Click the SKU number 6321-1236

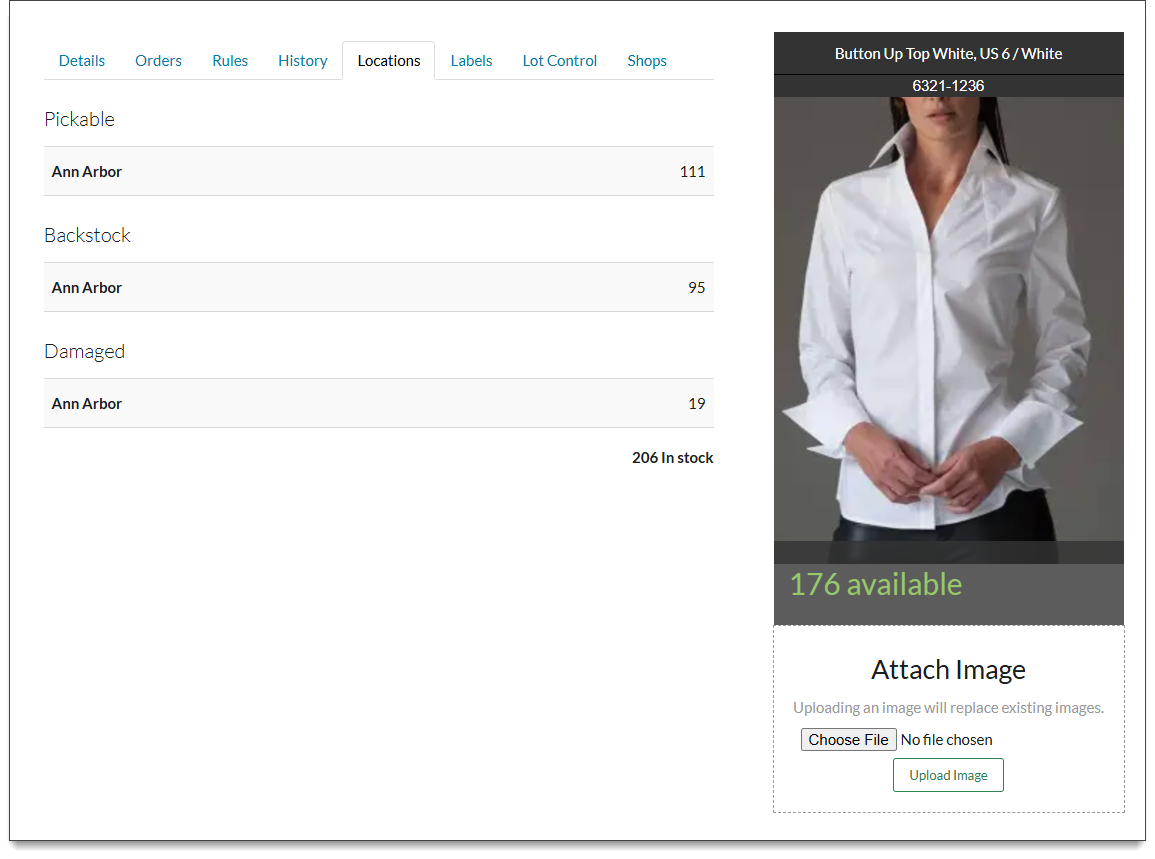click(948, 86)
